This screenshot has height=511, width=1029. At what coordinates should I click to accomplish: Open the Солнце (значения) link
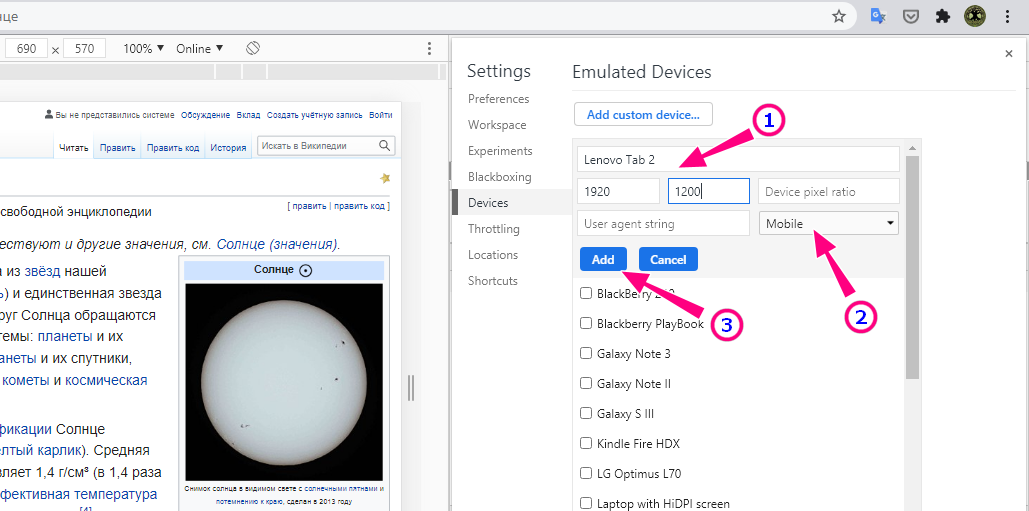[277, 245]
